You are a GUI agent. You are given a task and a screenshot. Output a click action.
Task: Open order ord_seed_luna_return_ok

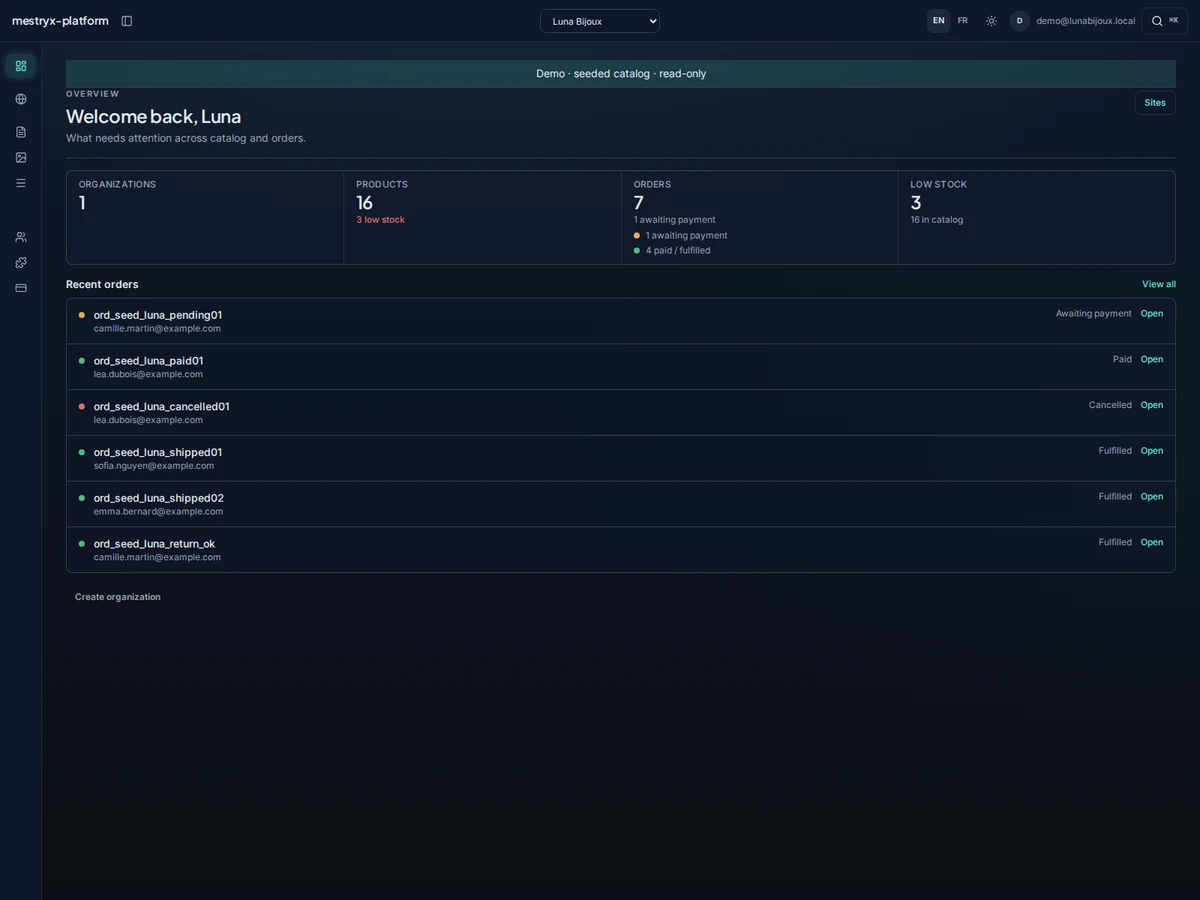(x=1152, y=543)
